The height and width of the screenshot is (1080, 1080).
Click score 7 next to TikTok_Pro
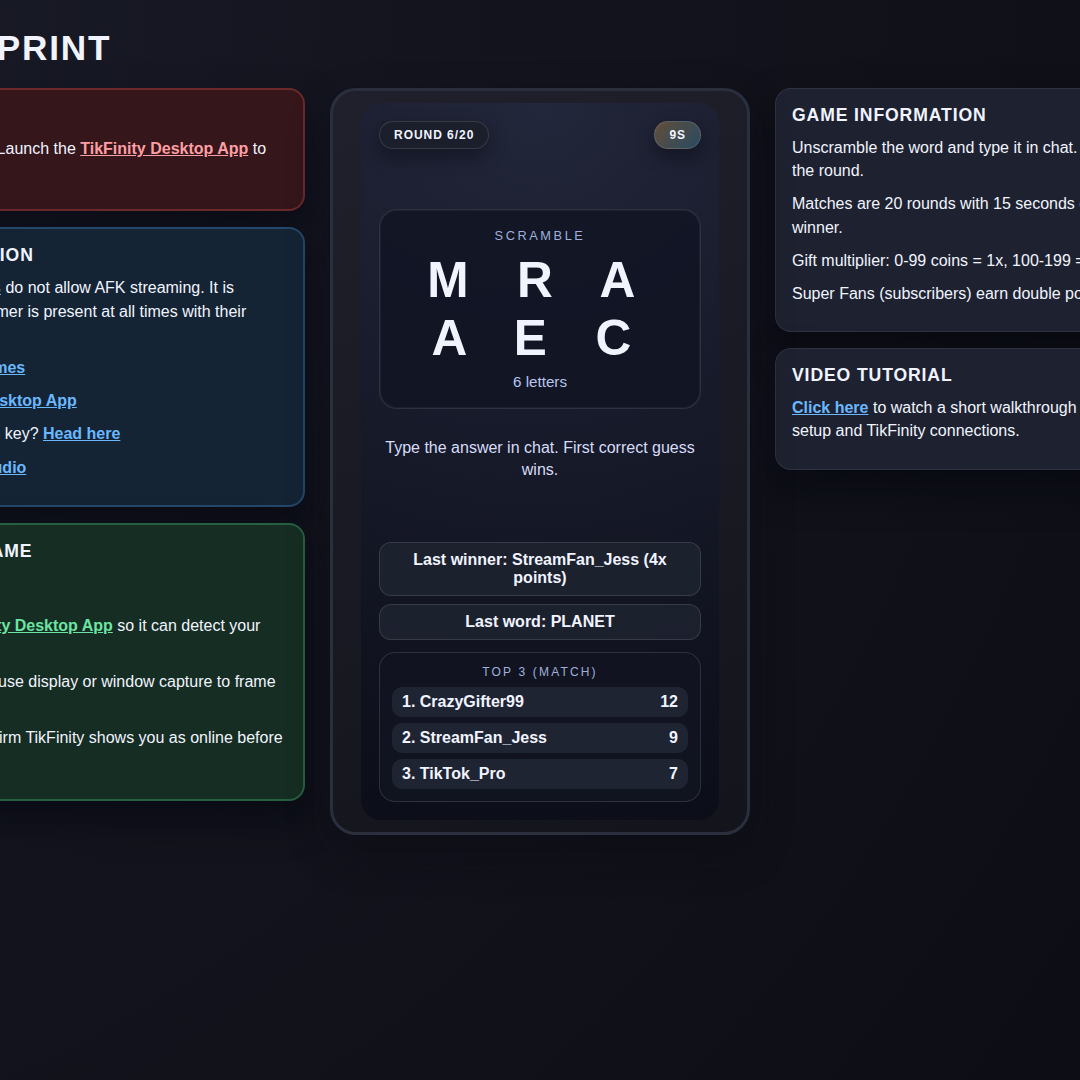pos(673,773)
